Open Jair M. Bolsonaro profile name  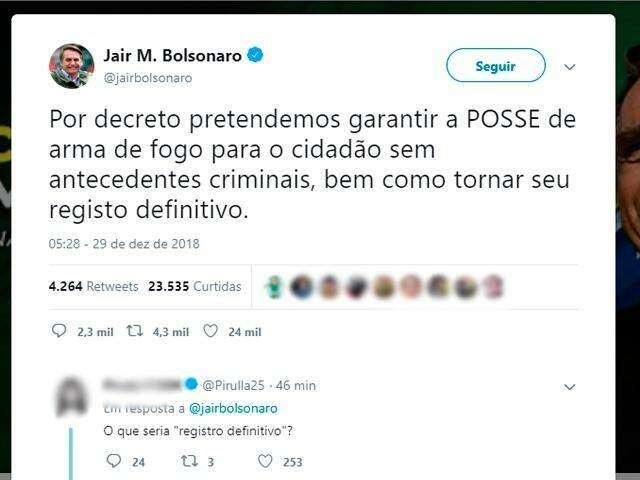[173, 56]
